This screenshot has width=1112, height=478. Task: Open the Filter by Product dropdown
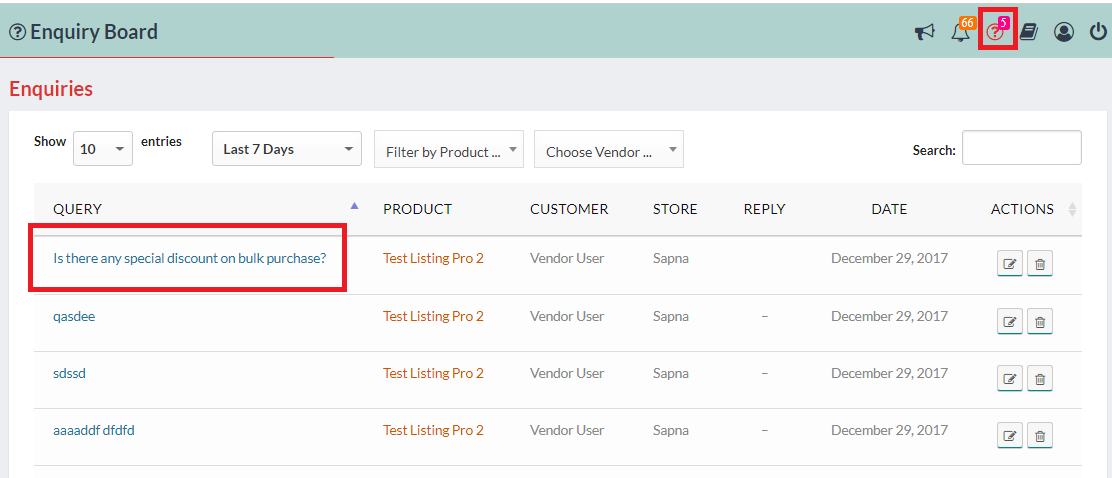pyautogui.click(x=449, y=150)
